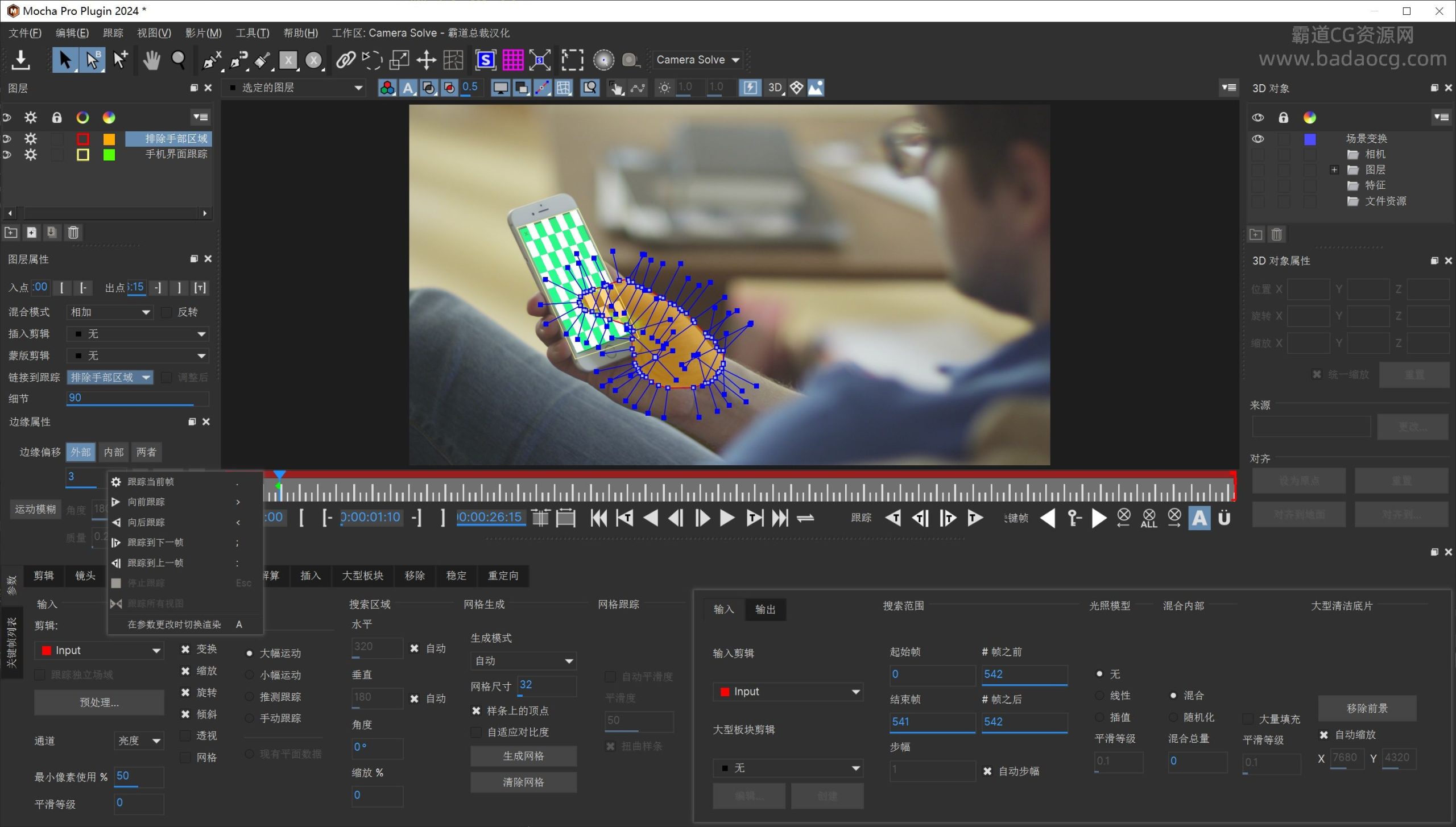
Task: Select the move crosshair tool
Action: (426, 60)
